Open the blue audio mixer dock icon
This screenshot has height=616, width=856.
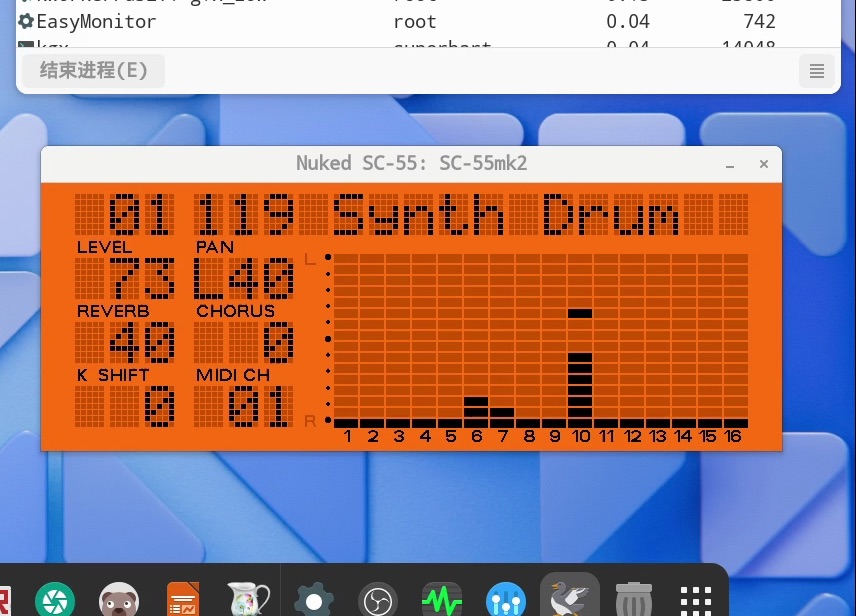tap(506, 600)
